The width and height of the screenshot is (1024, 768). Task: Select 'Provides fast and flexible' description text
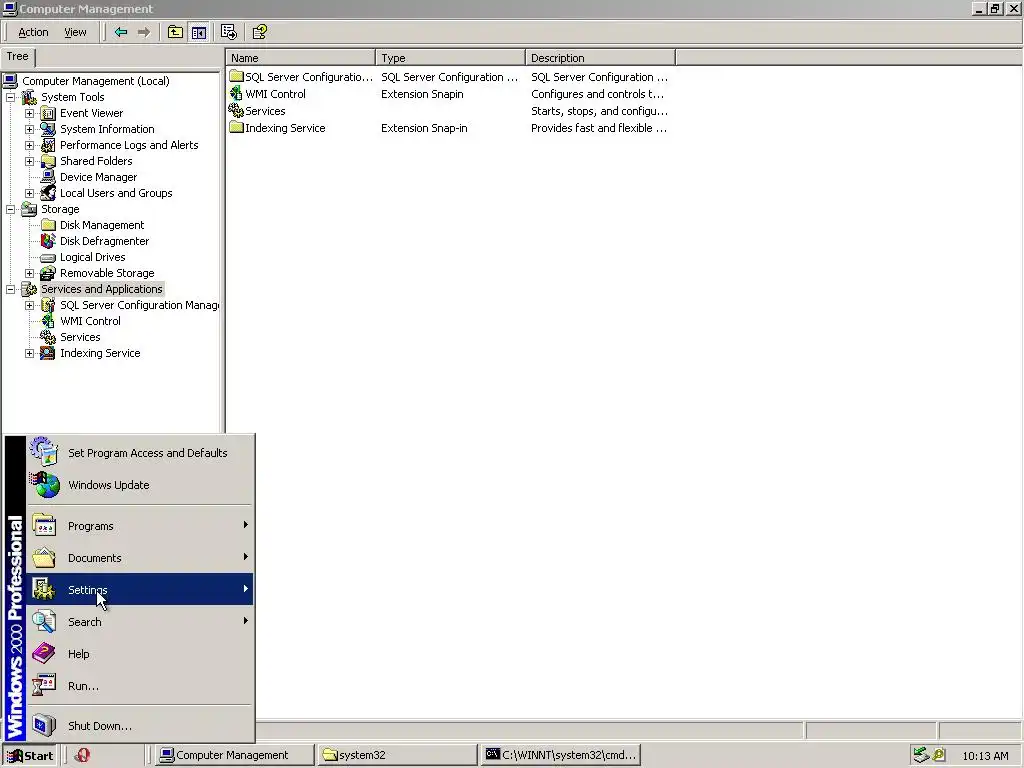pos(599,128)
